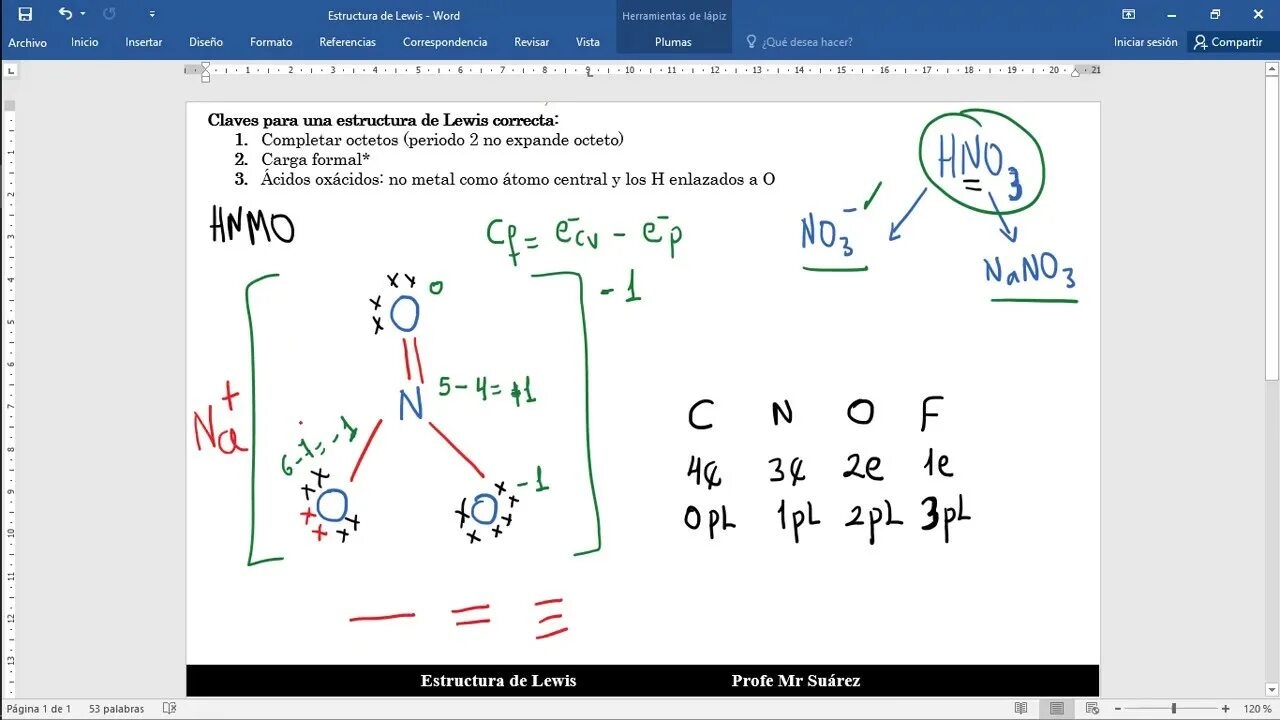Open the Archivo menu
Viewport: 1280px width, 720px height.
click(28, 42)
